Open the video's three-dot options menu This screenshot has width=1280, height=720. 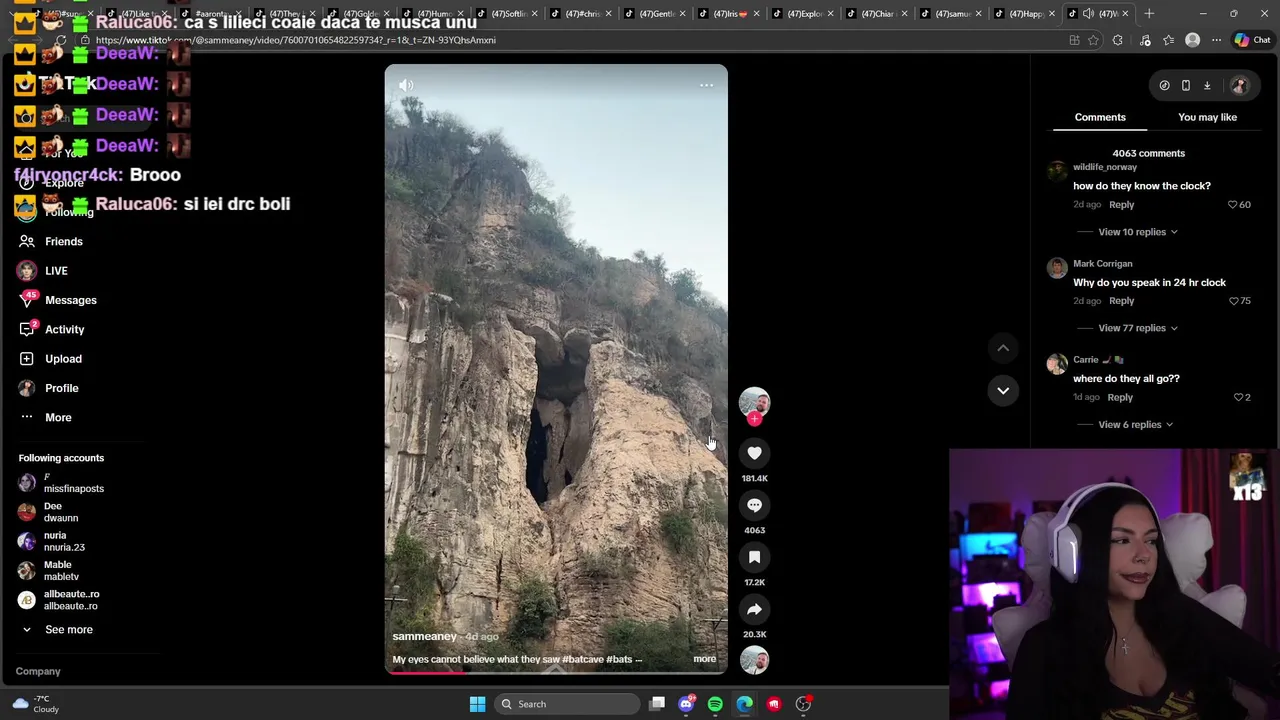[x=706, y=86]
